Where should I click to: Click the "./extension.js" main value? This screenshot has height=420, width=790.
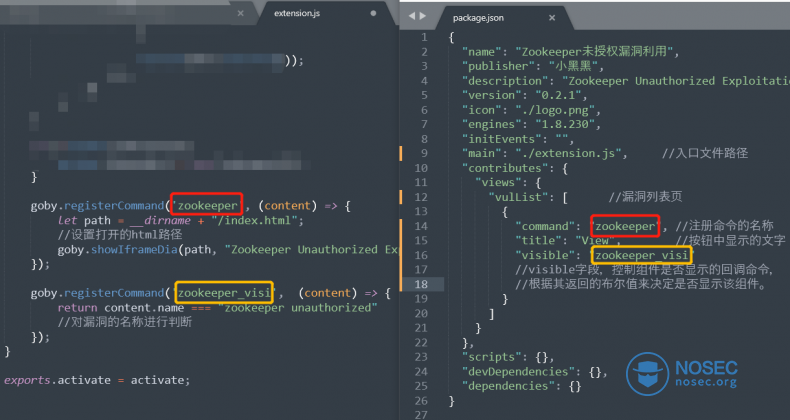568,153
